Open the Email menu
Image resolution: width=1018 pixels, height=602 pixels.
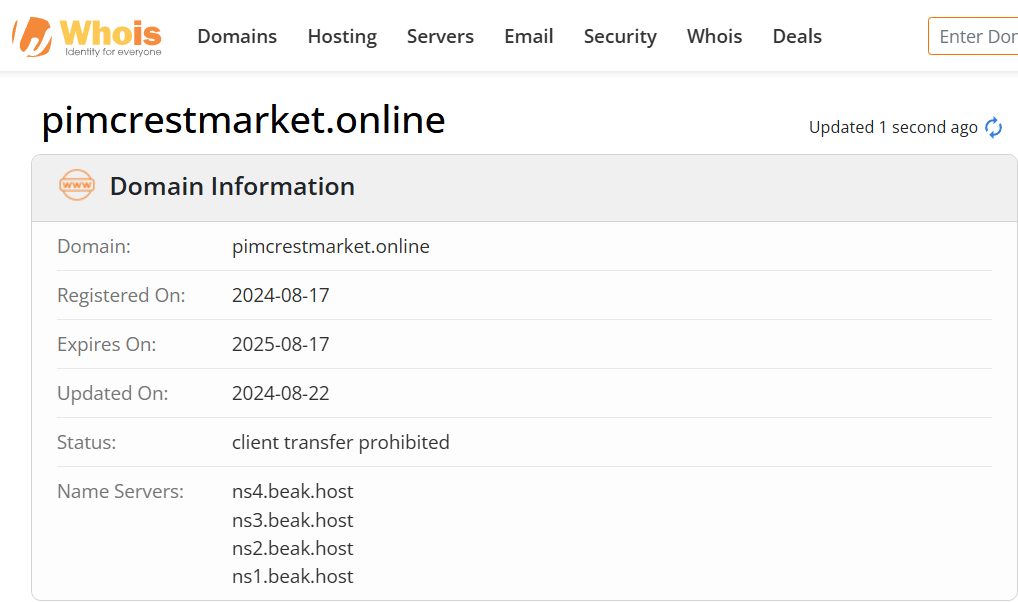coord(528,36)
